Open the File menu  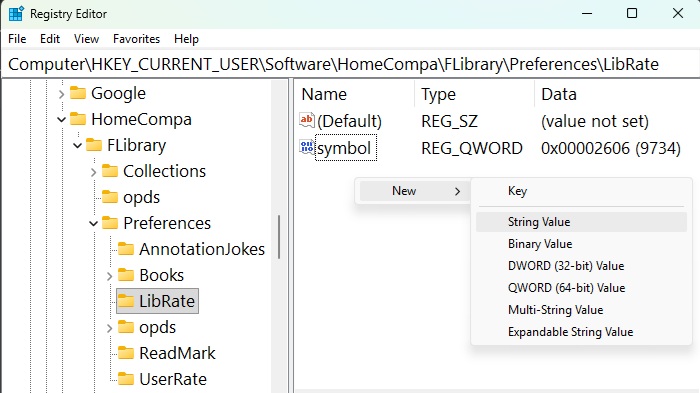click(17, 39)
